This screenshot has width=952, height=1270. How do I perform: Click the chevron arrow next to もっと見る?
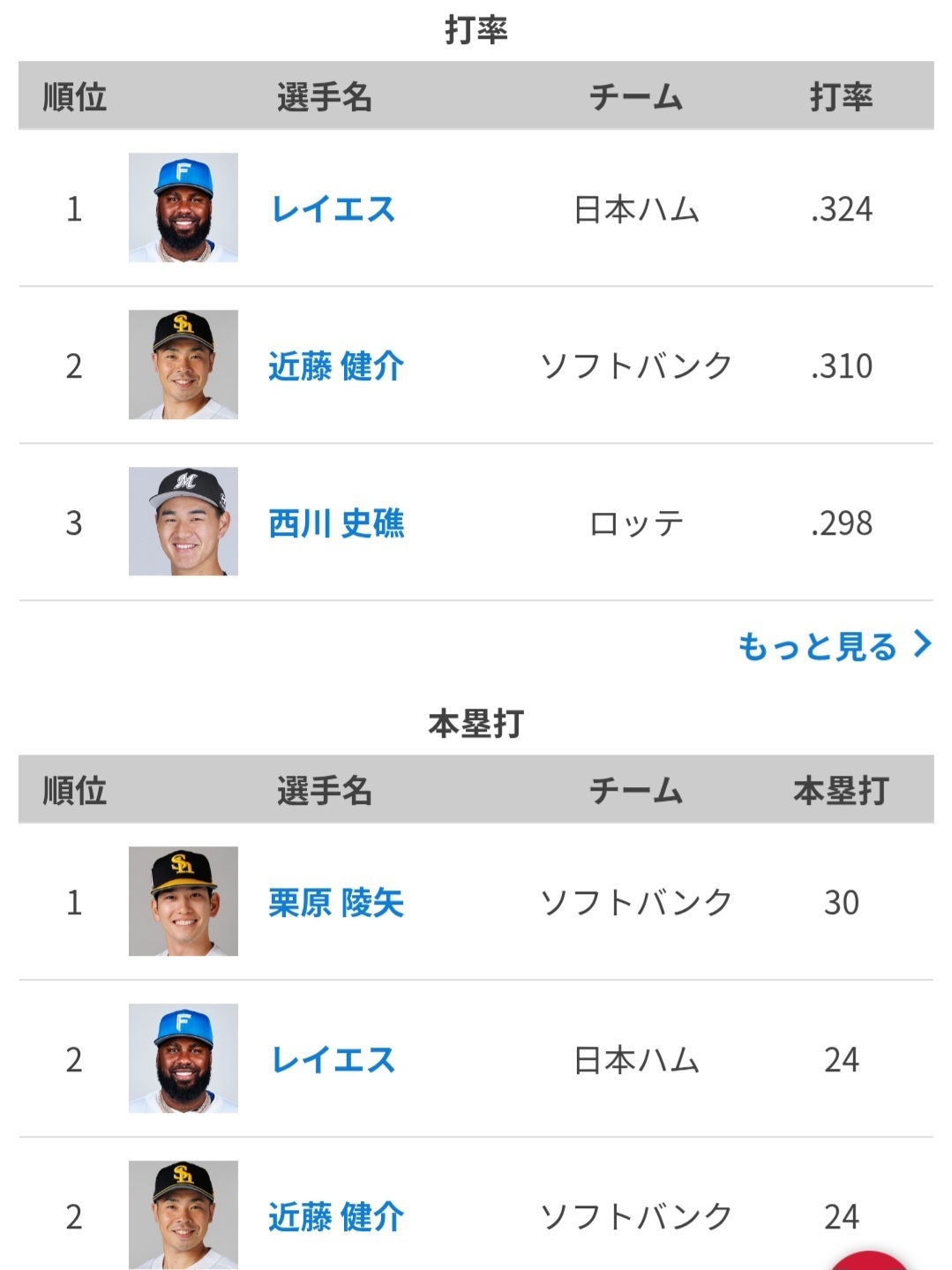click(x=922, y=644)
